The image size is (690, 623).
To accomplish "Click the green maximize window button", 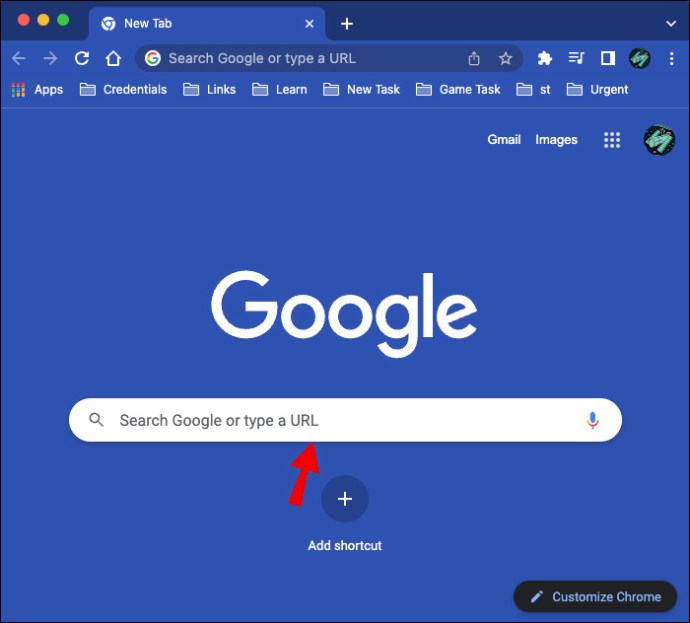I will pyautogui.click(x=63, y=20).
